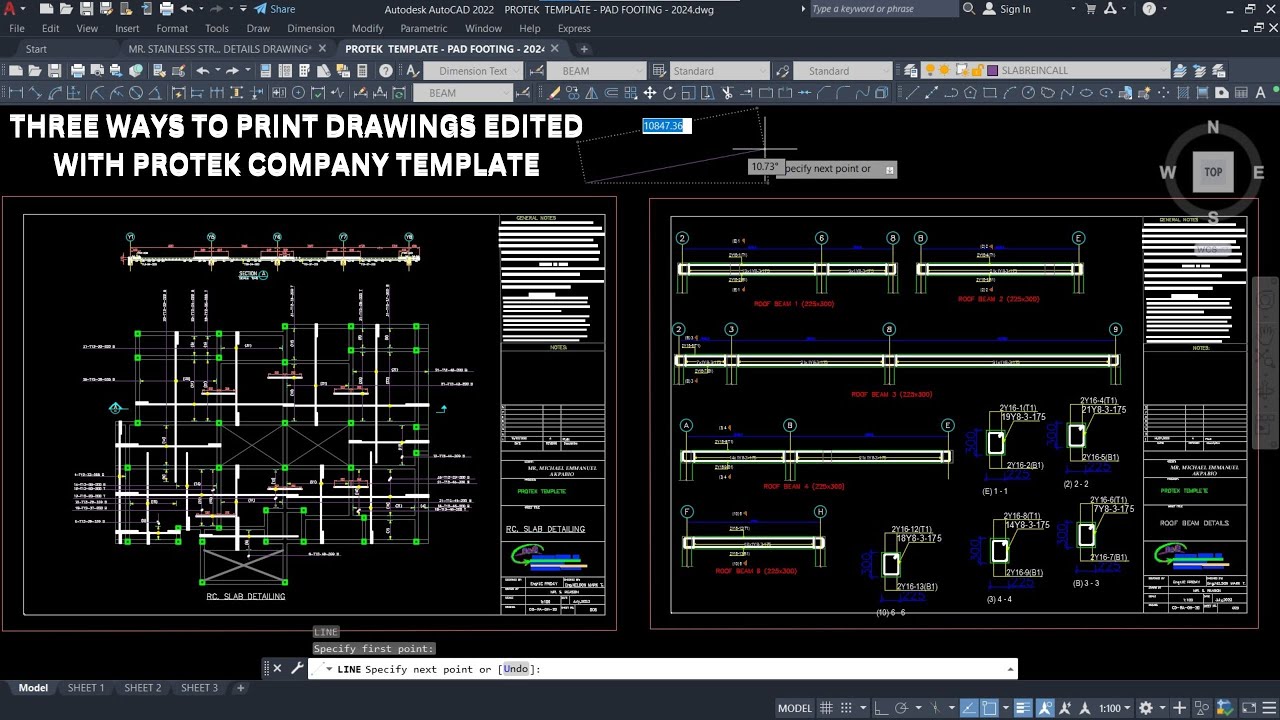
Task: Open the Parametric menu
Action: 423,28
